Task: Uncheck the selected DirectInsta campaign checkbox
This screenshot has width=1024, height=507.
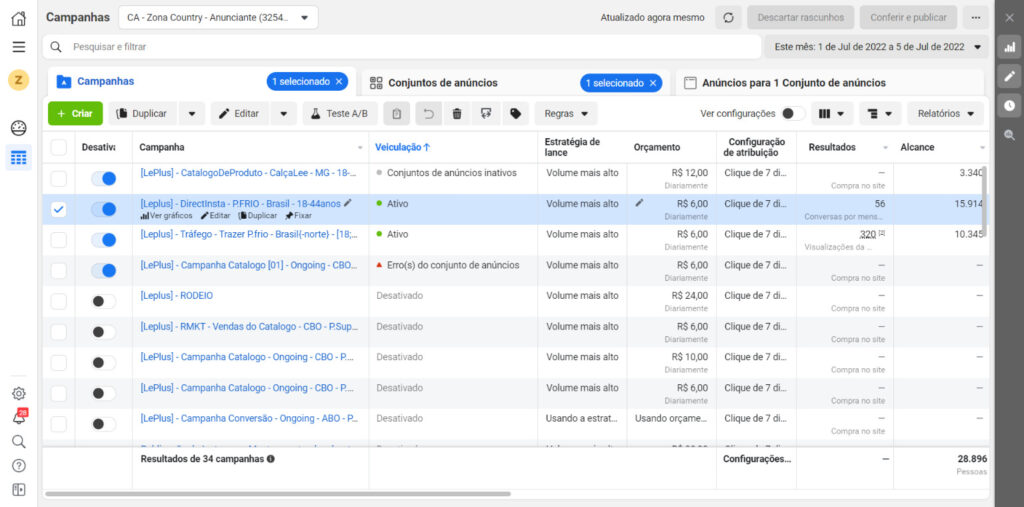Action: click(59, 209)
